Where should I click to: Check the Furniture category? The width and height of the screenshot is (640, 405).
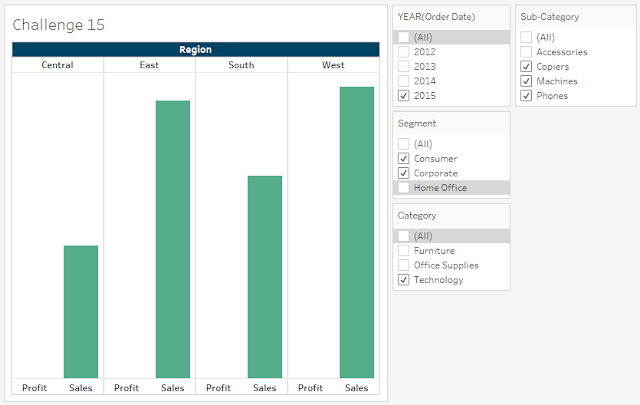click(x=403, y=251)
